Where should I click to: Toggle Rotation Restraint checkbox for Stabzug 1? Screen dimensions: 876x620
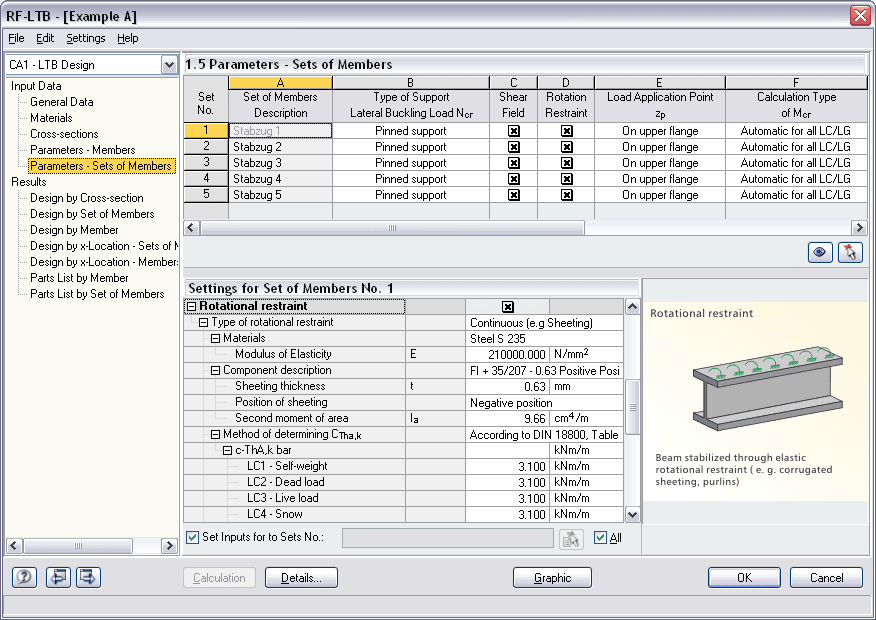pyautogui.click(x=566, y=131)
